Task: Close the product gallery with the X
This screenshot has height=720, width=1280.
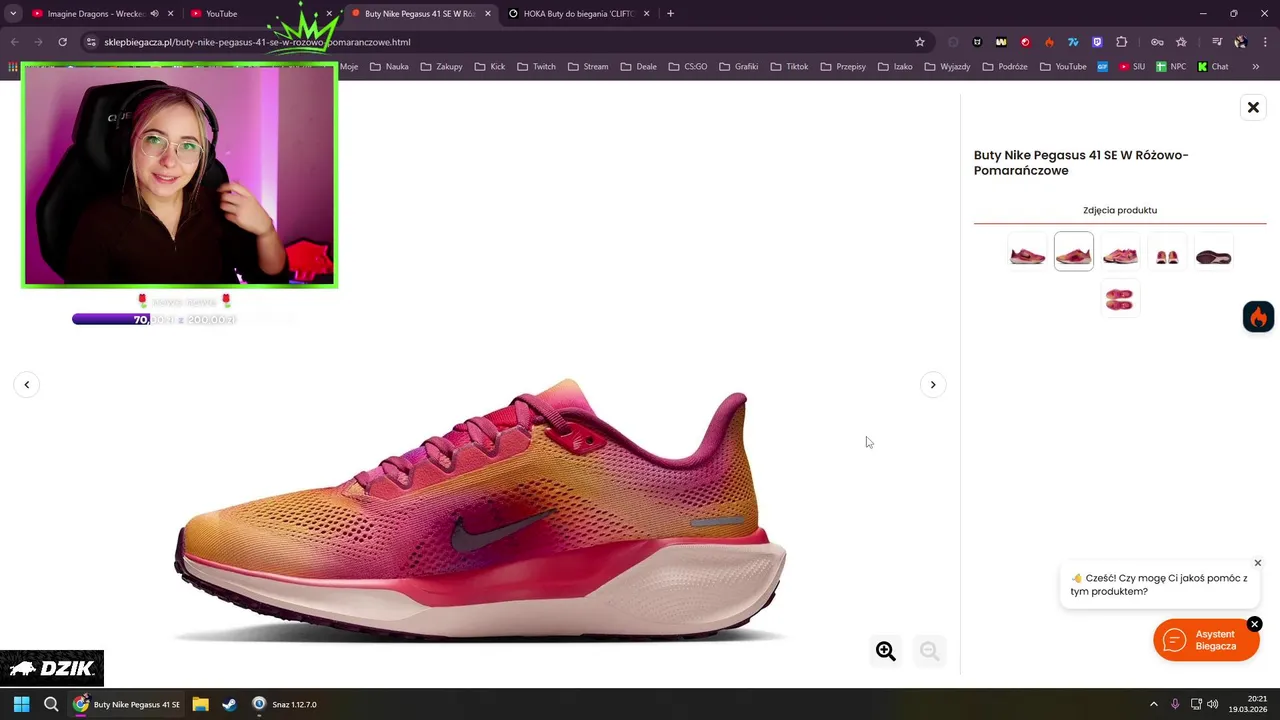Action: pyautogui.click(x=1253, y=107)
